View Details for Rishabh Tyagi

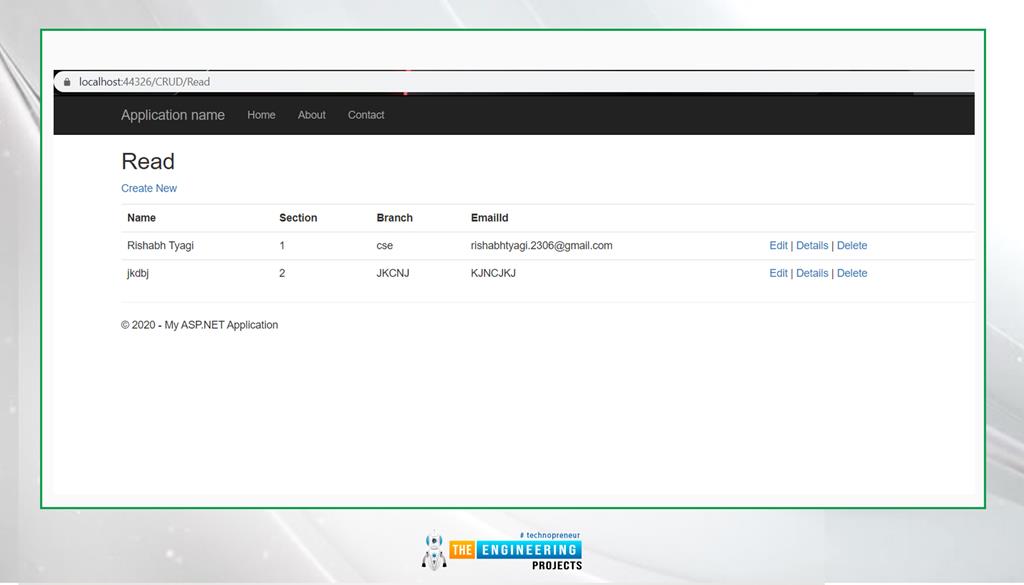[812, 246]
